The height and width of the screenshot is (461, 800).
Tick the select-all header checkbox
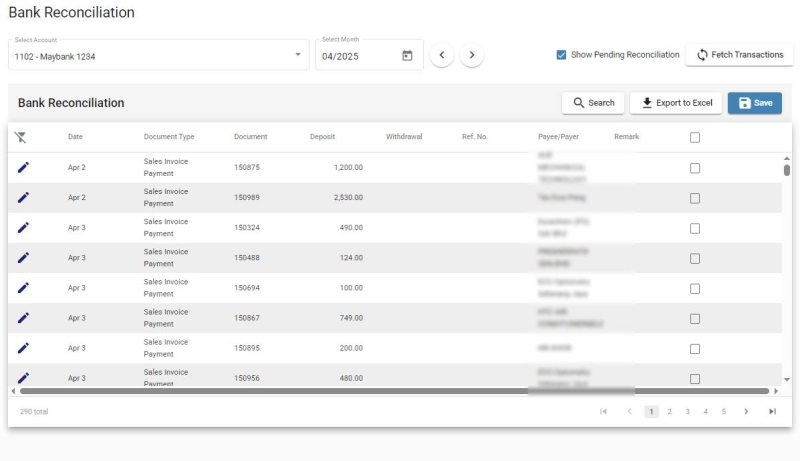pyautogui.click(x=695, y=137)
